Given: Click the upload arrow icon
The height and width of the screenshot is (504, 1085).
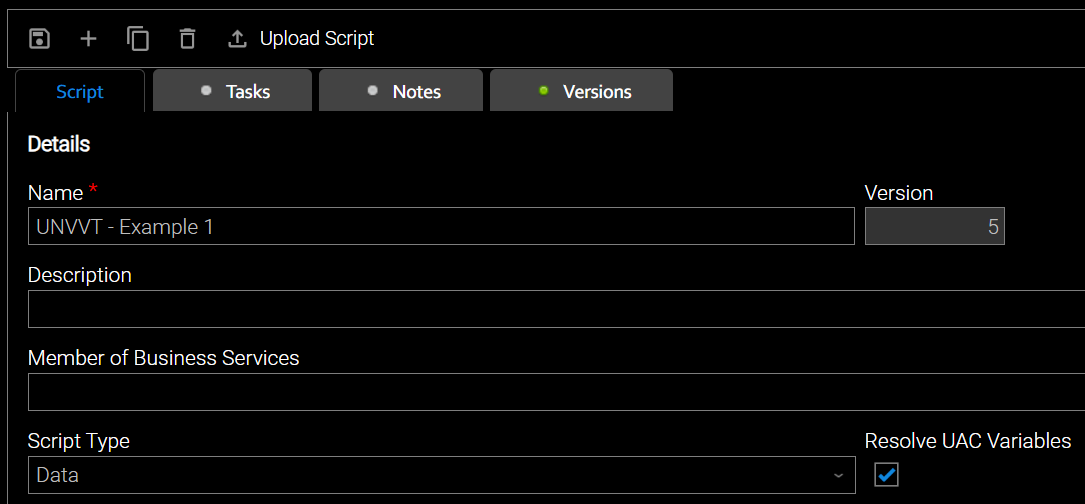Looking at the screenshot, I should click(237, 39).
